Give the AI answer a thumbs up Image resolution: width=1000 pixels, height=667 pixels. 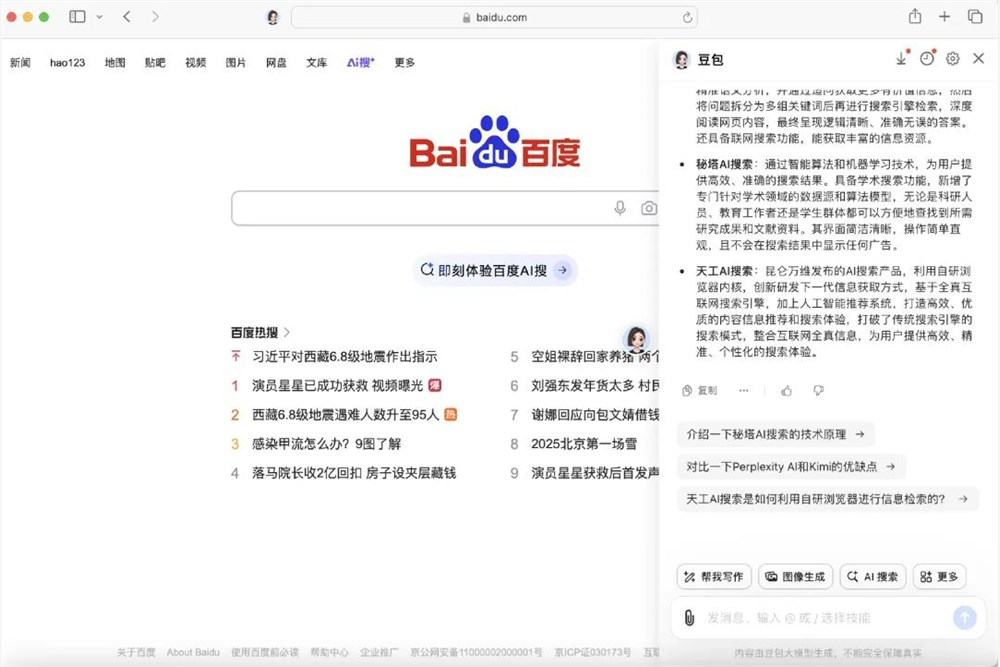(x=786, y=390)
